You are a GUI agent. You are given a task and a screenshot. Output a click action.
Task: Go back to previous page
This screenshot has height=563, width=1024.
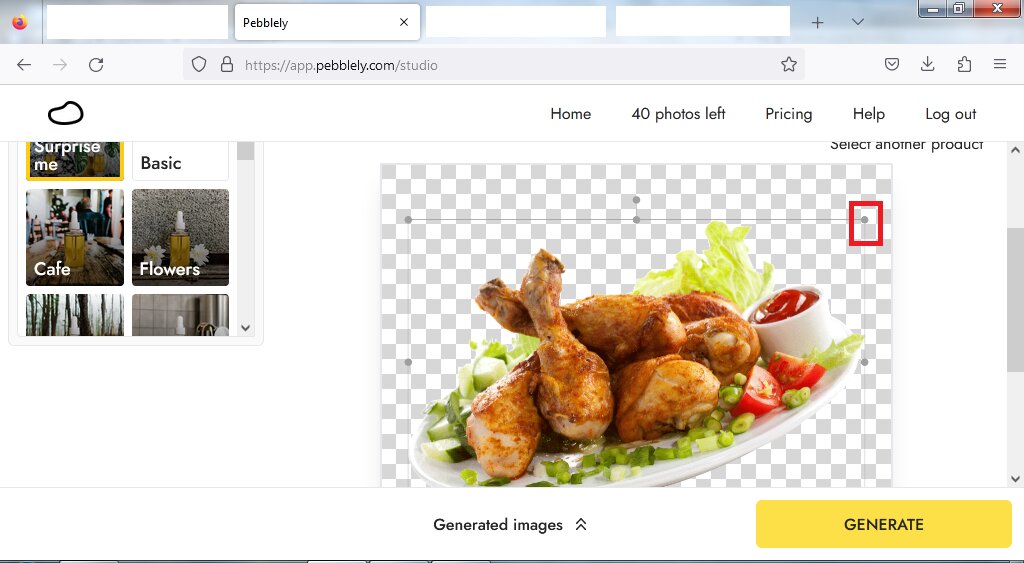[x=24, y=65]
